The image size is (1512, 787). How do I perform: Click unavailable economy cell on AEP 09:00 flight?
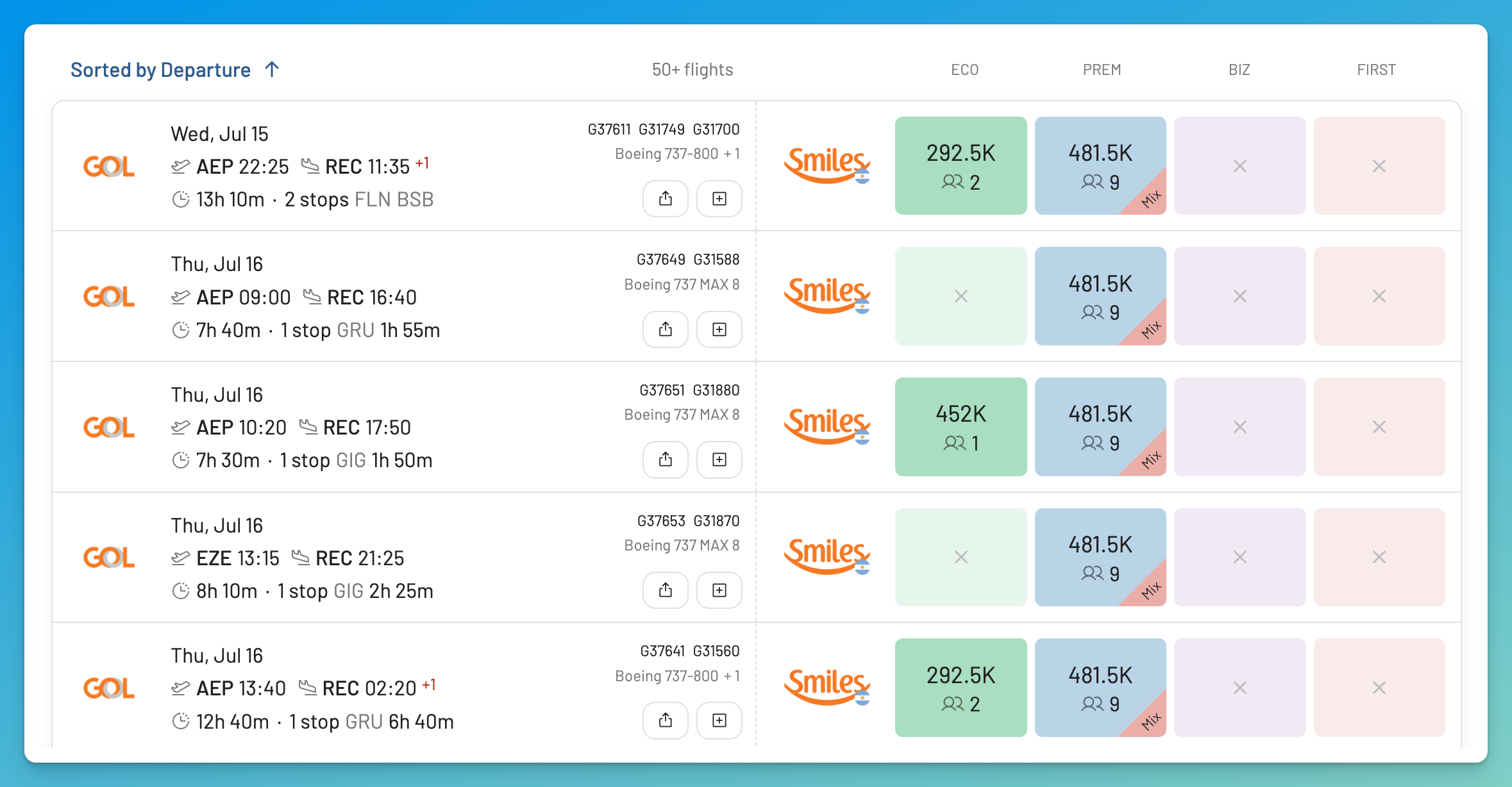[x=961, y=296]
